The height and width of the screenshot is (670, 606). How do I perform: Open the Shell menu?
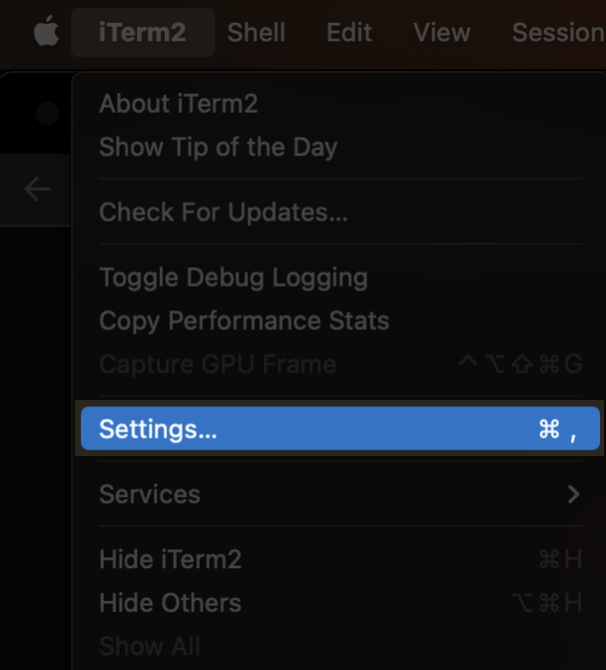pos(257,32)
